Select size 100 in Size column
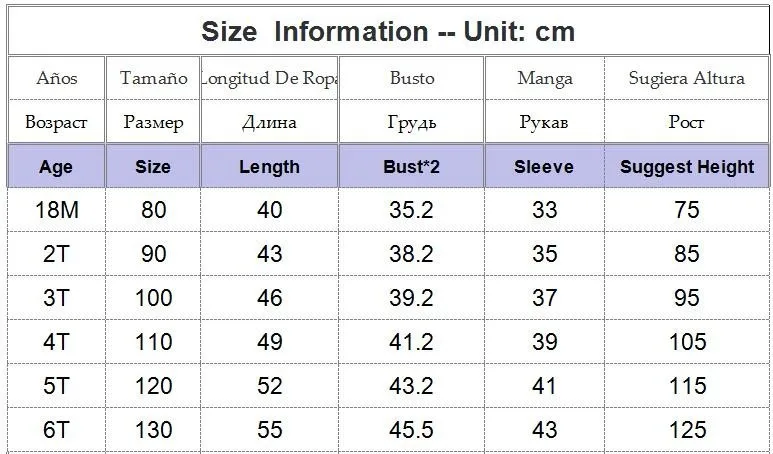 [x=153, y=298]
